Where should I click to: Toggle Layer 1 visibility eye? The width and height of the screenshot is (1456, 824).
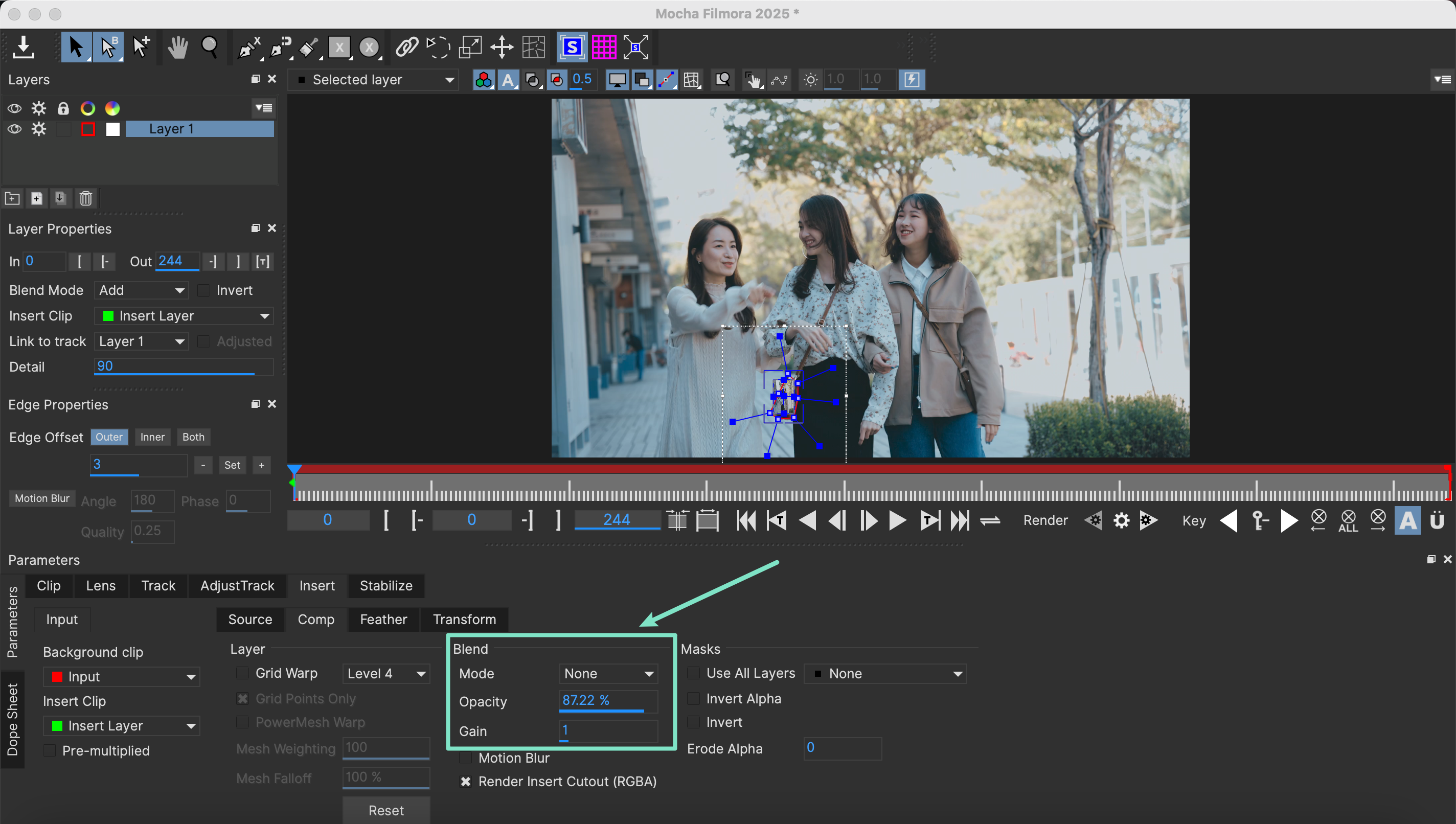(x=14, y=129)
